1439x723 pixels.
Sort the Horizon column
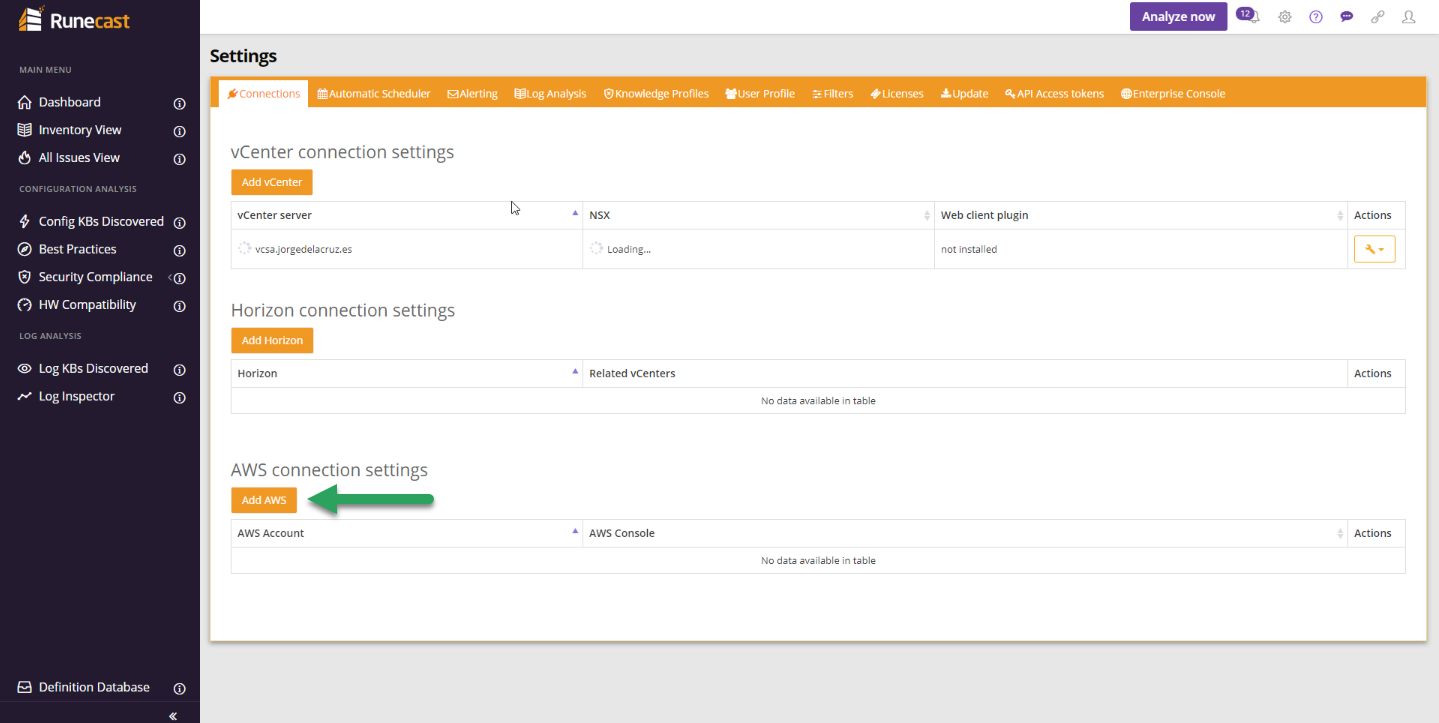[406, 373]
